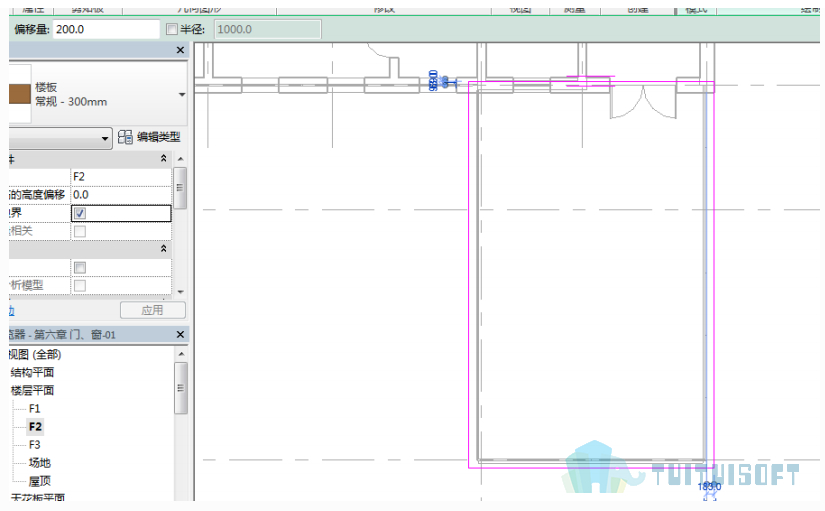Viewport: 825px width, 511px height.
Task: Click the 应用 apply button
Action: (153, 310)
